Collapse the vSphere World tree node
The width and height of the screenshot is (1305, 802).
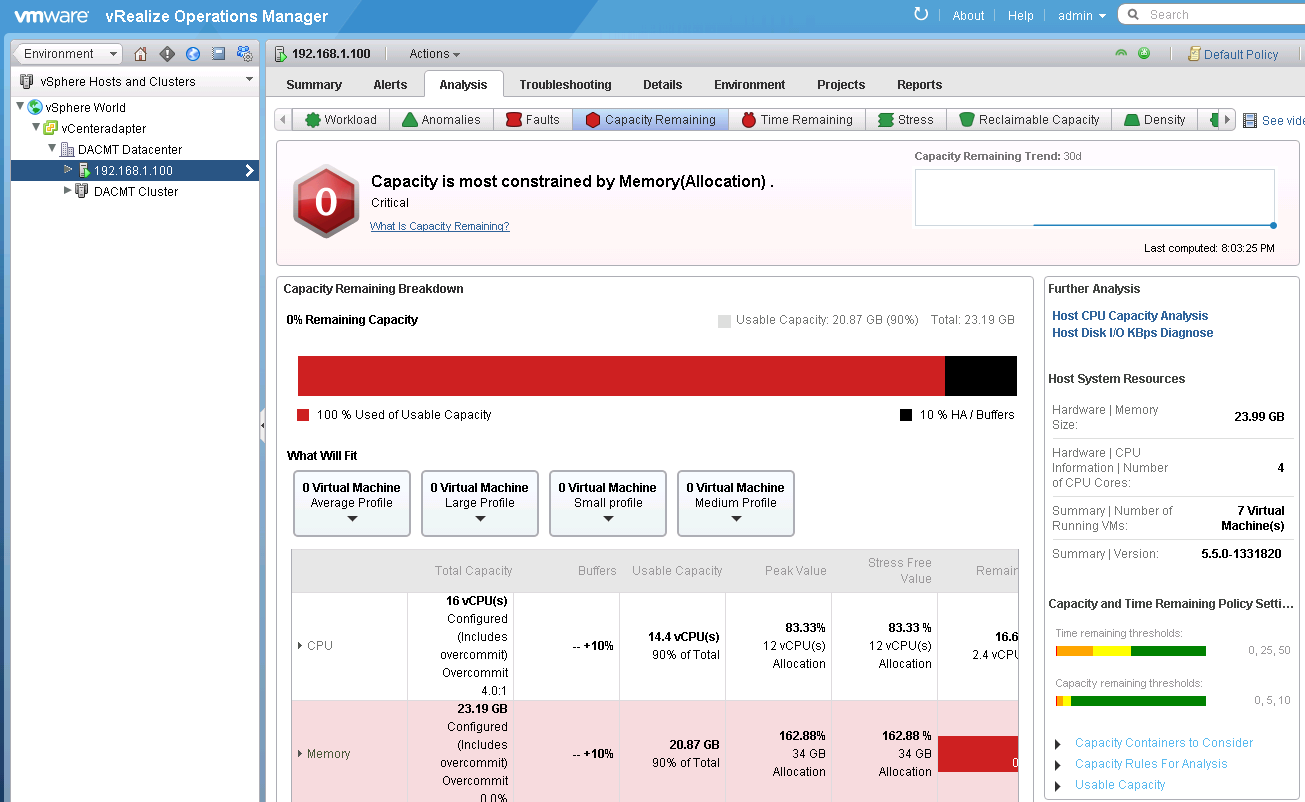20,106
